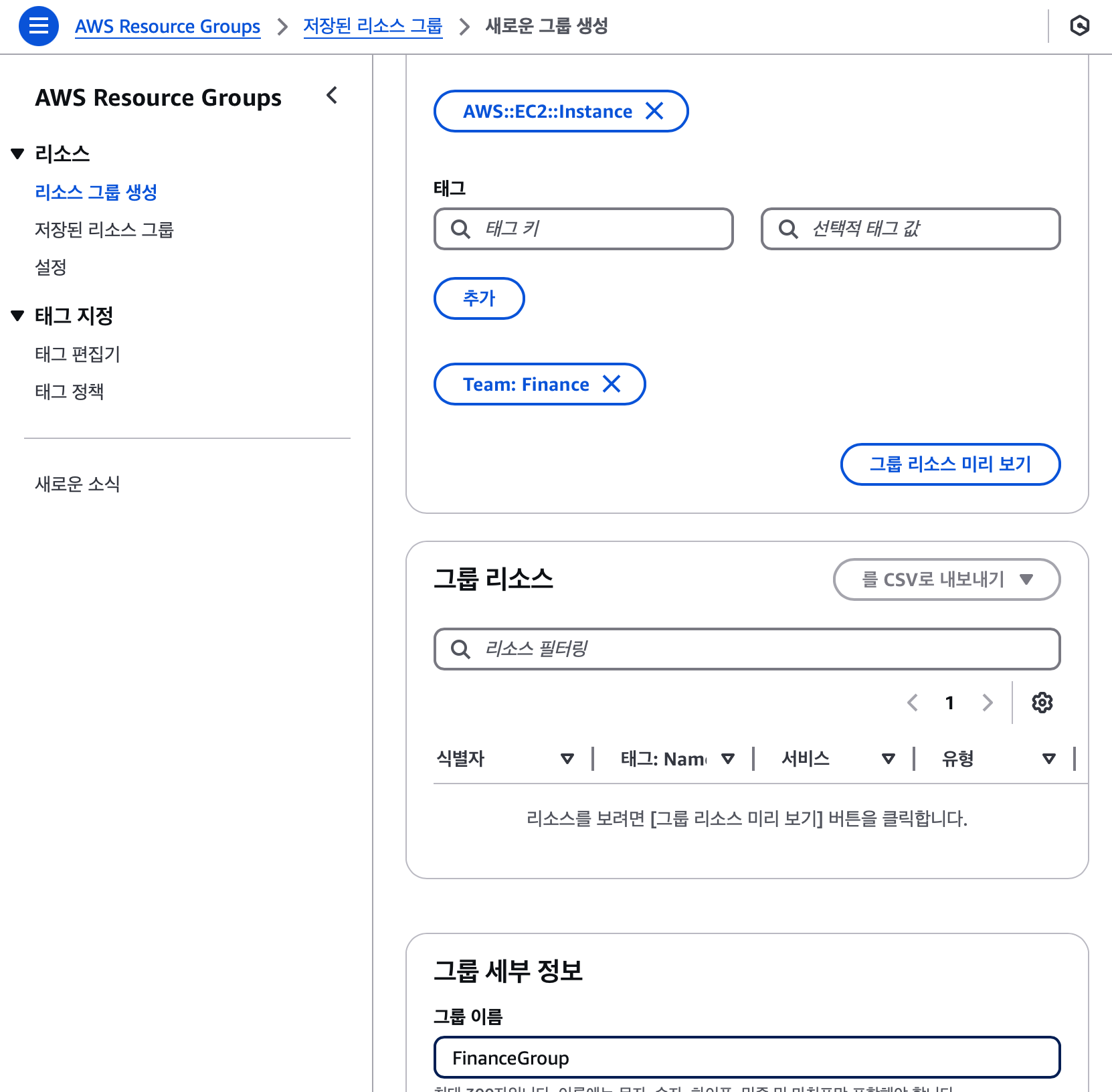Click 저장된 리소스 그룹 breadcrumb link
Viewport: 1112px width, 1092px height.
pyautogui.click(x=373, y=26)
